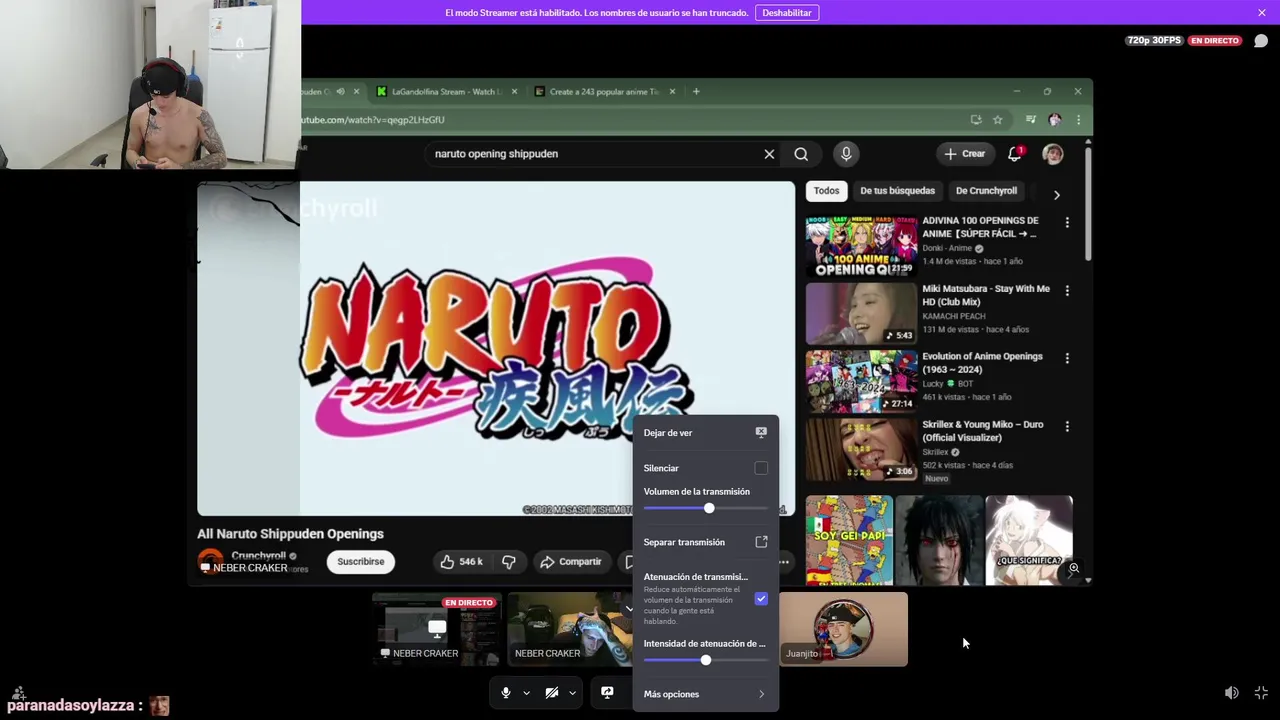Open the chat bubble icon at top right

1261,41
